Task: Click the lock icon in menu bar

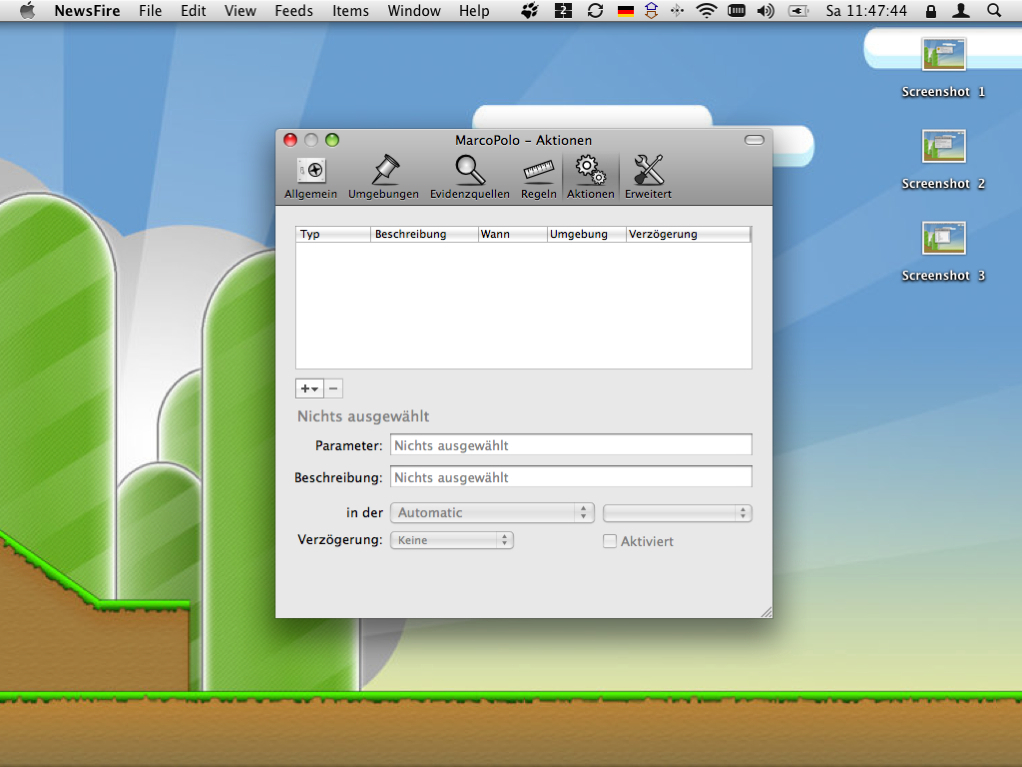Action: pos(931,10)
